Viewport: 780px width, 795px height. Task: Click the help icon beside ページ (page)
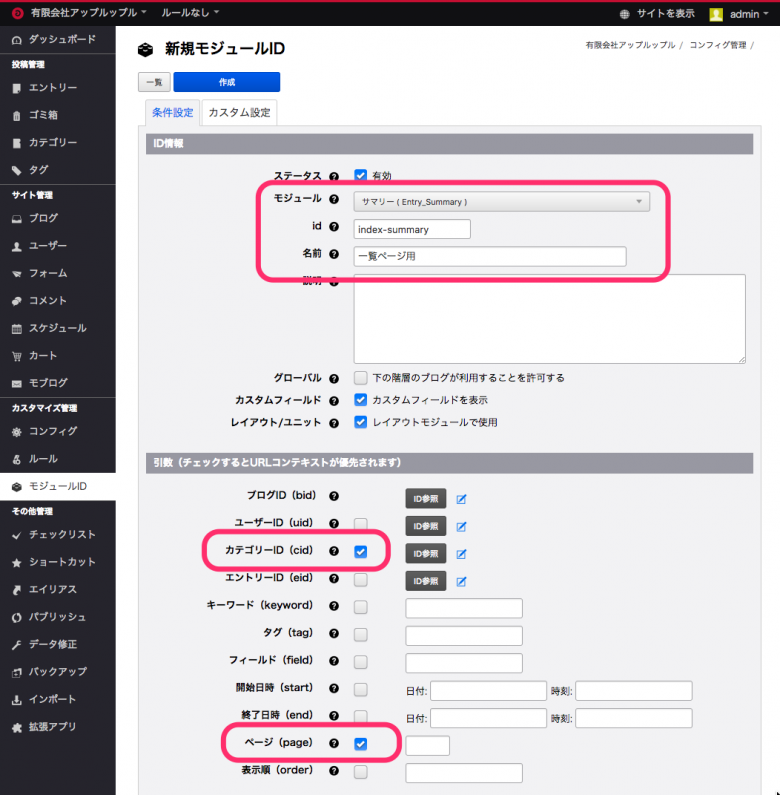pos(334,743)
